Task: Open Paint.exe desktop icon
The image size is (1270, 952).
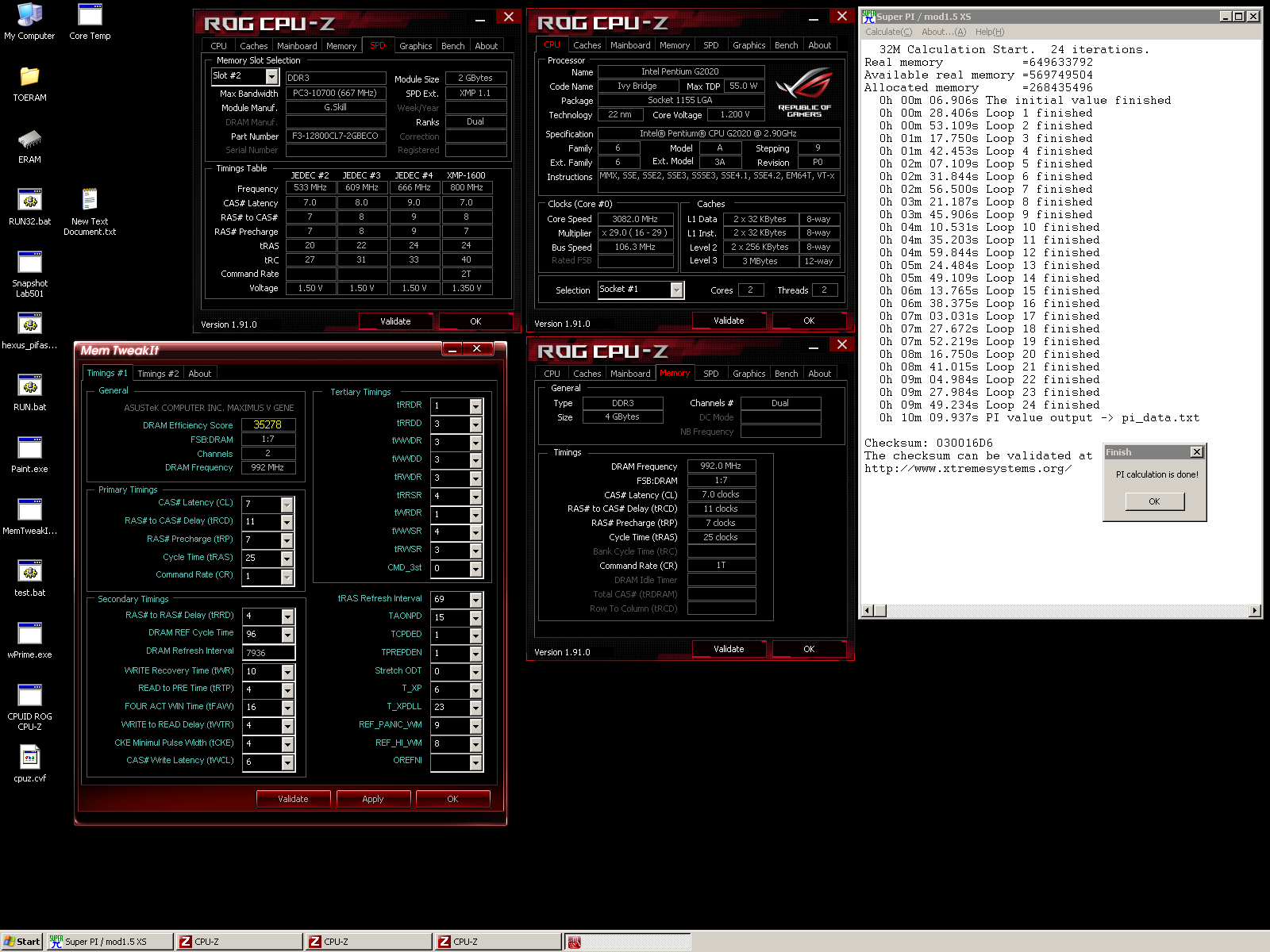Action: [29, 455]
